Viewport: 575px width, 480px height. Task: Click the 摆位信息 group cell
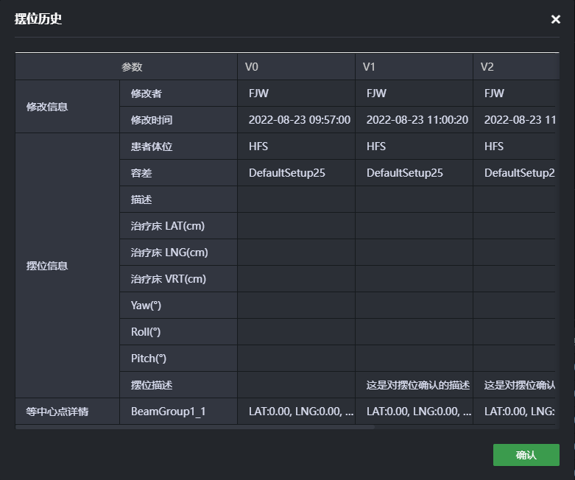point(67,265)
